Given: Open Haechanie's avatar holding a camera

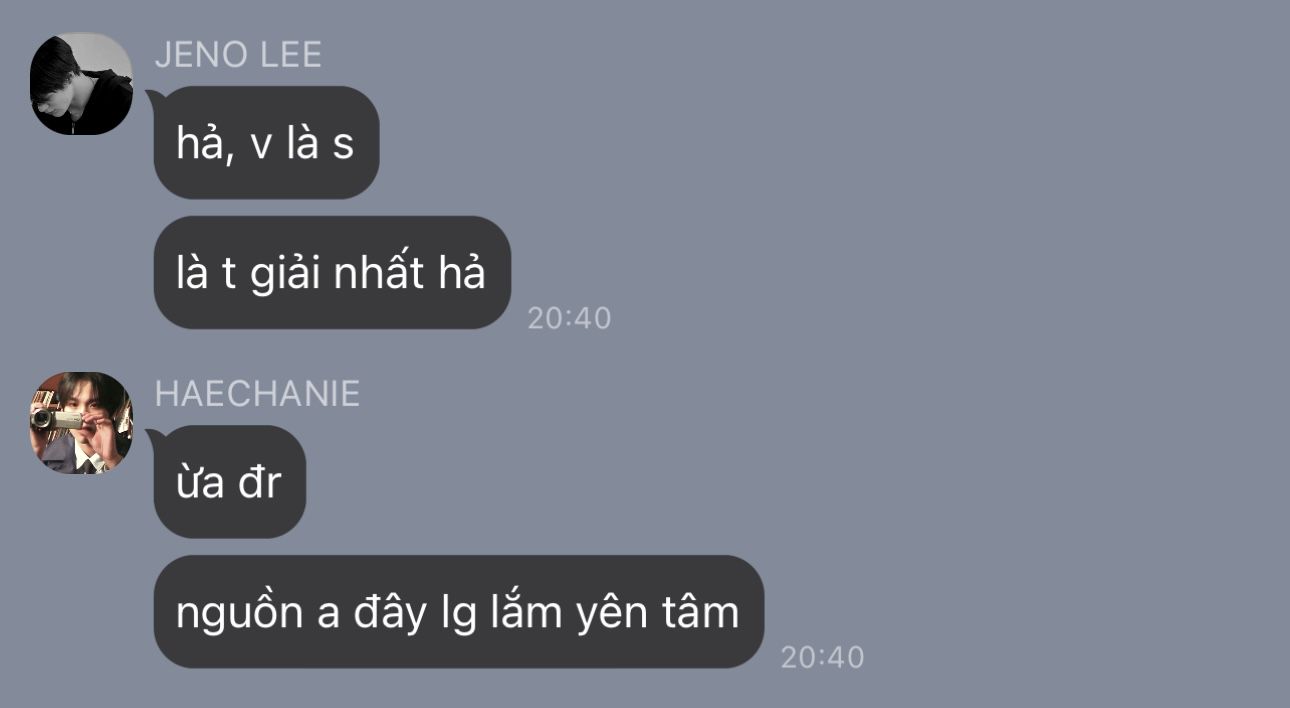Looking at the screenshot, I should pos(81,423).
